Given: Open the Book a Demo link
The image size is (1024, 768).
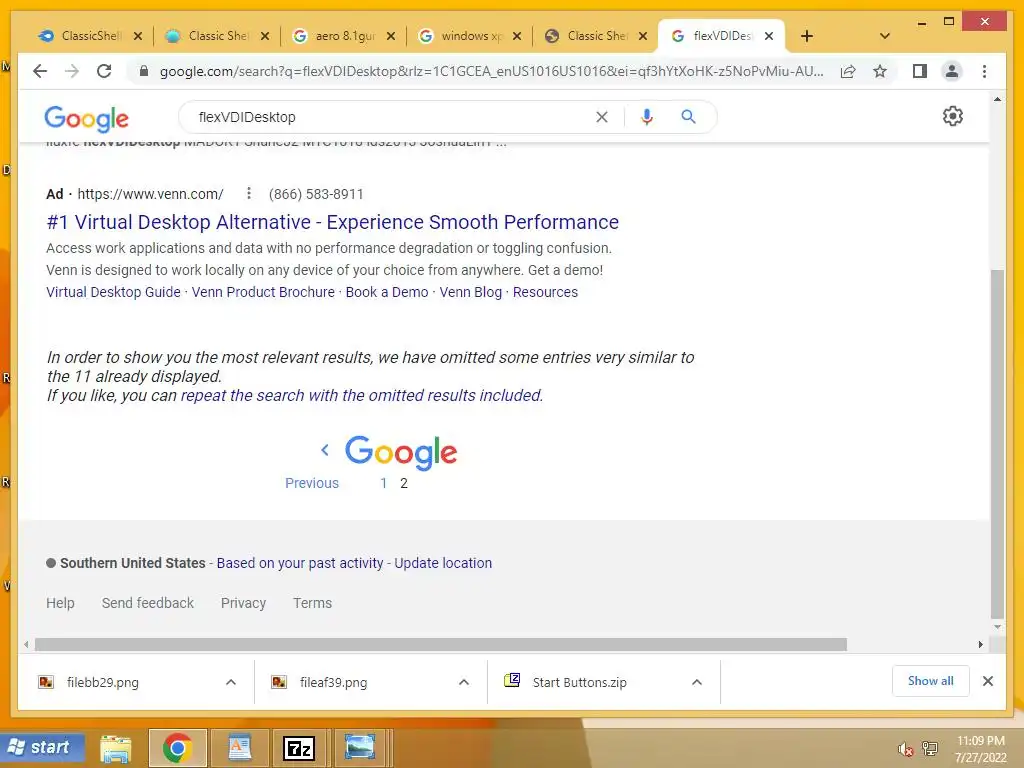Looking at the screenshot, I should [387, 292].
